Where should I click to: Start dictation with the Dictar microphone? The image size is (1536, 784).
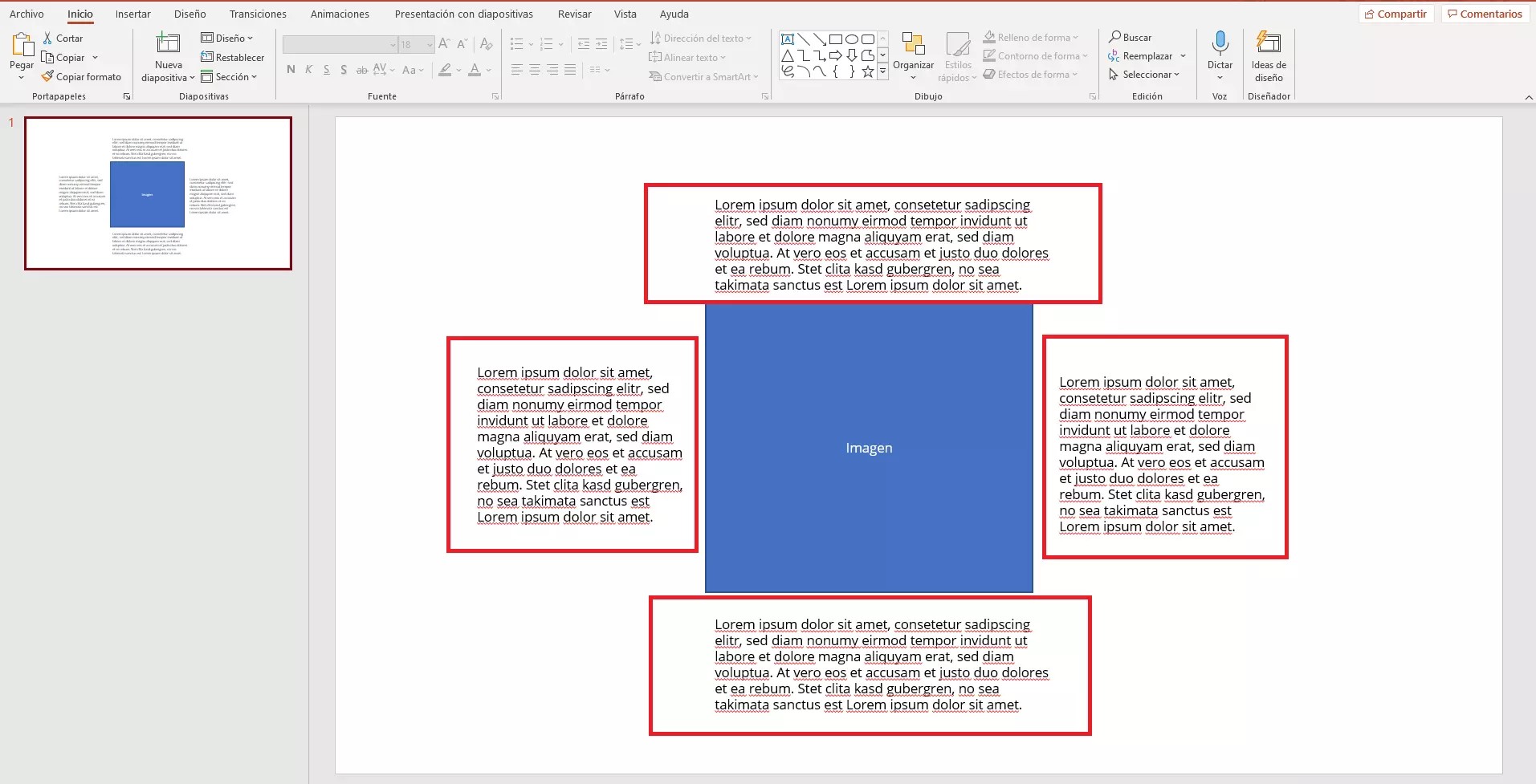pyautogui.click(x=1220, y=43)
